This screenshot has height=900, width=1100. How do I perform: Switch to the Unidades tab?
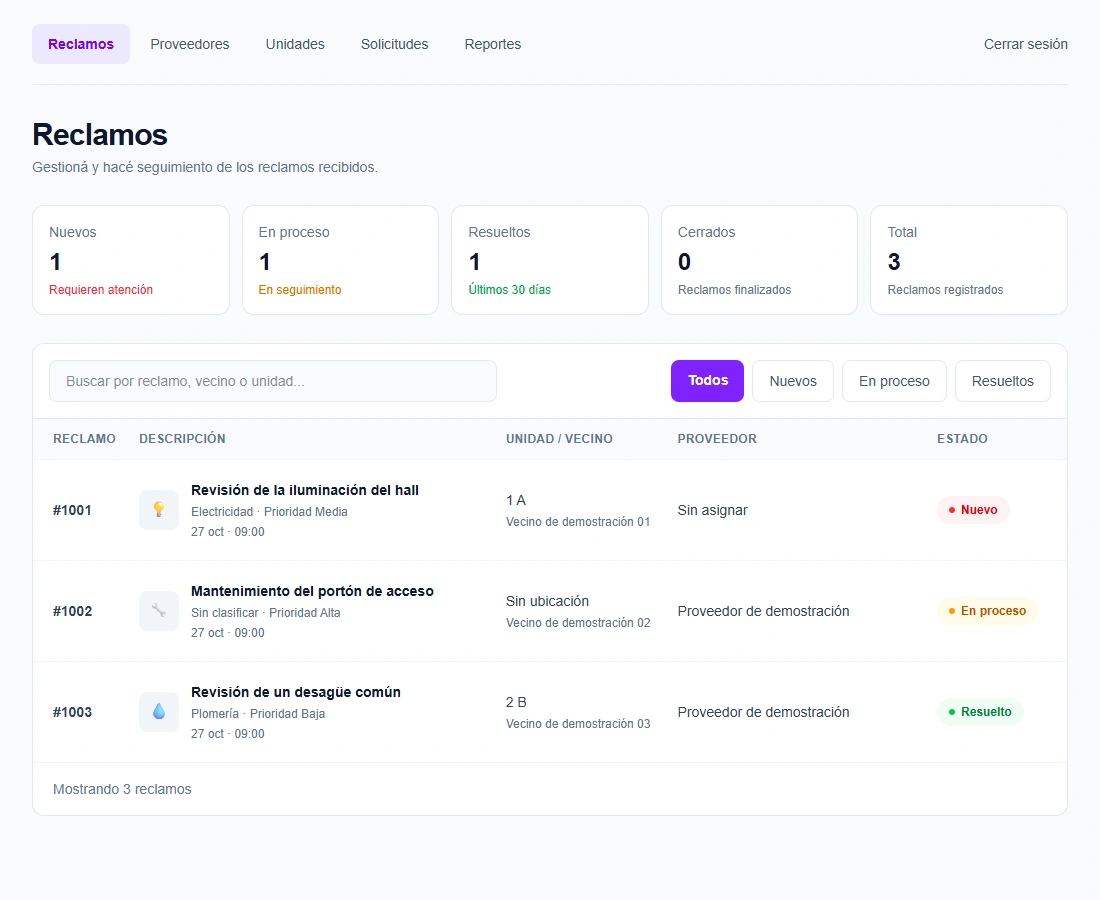(x=295, y=44)
